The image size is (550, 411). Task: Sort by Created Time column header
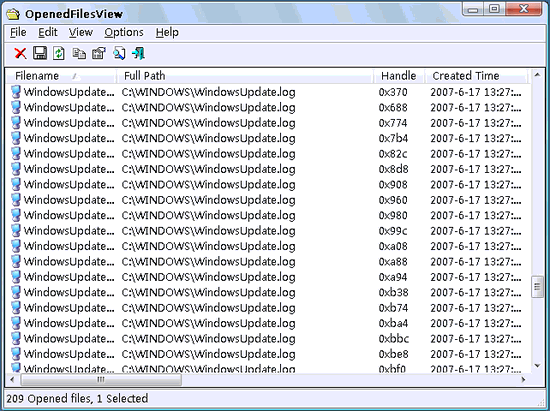pos(477,76)
